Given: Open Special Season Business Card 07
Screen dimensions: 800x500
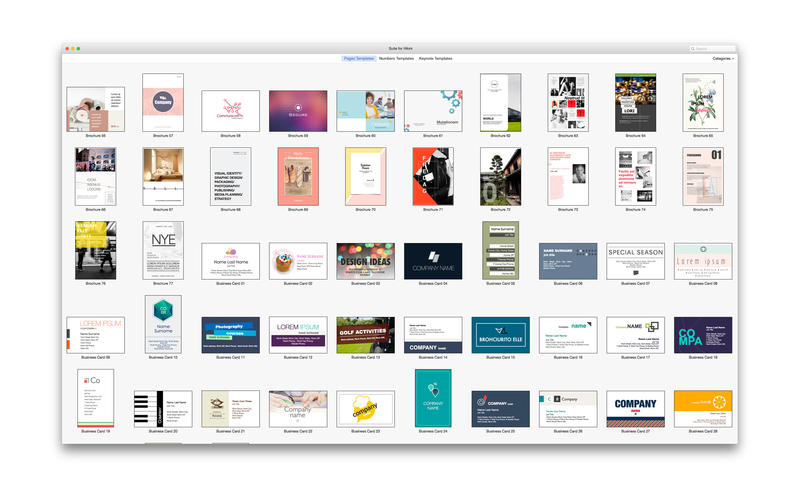Looking at the screenshot, I should tap(636, 261).
